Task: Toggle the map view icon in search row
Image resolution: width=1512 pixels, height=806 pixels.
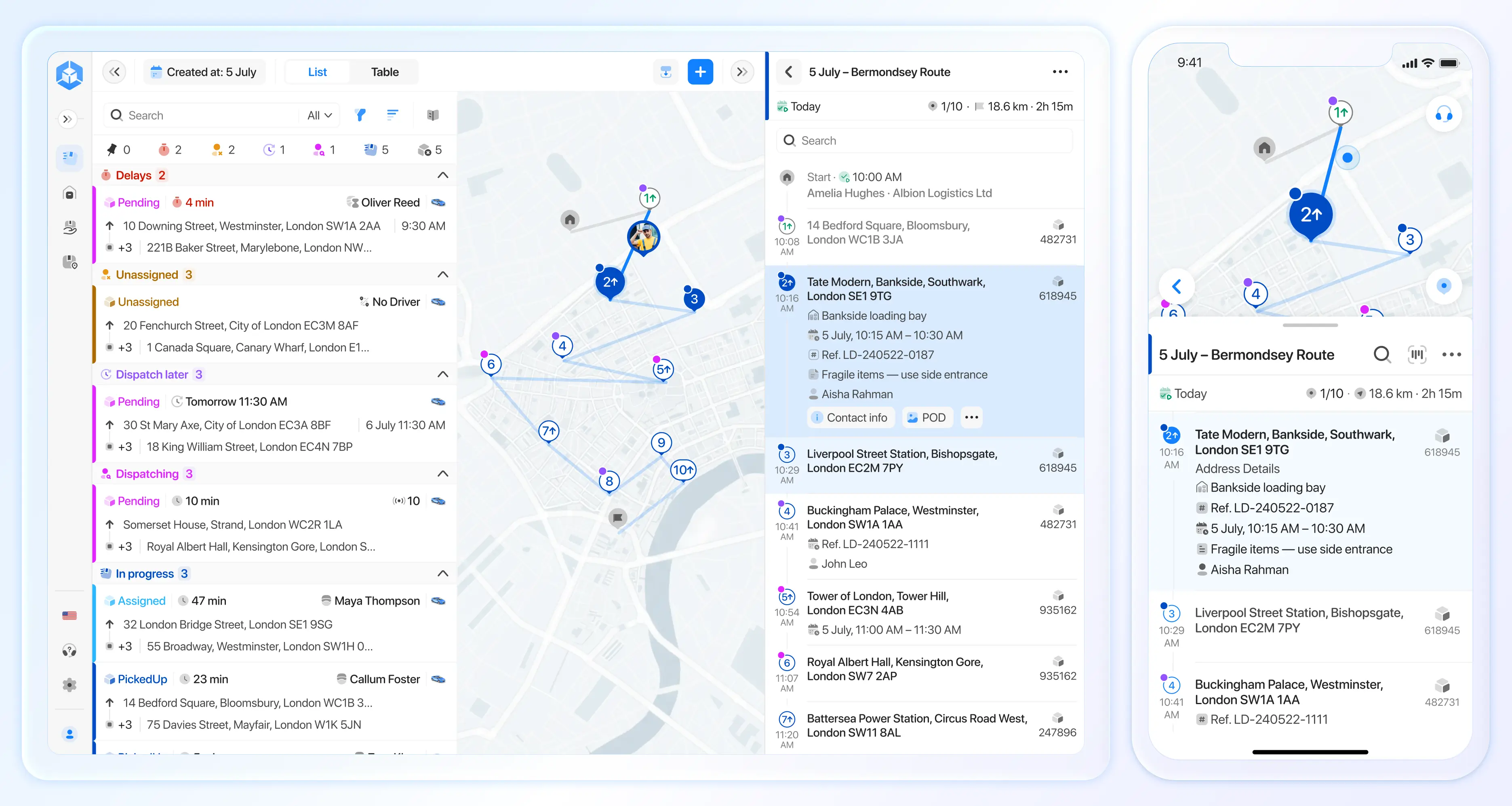Action: pos(433,115)
